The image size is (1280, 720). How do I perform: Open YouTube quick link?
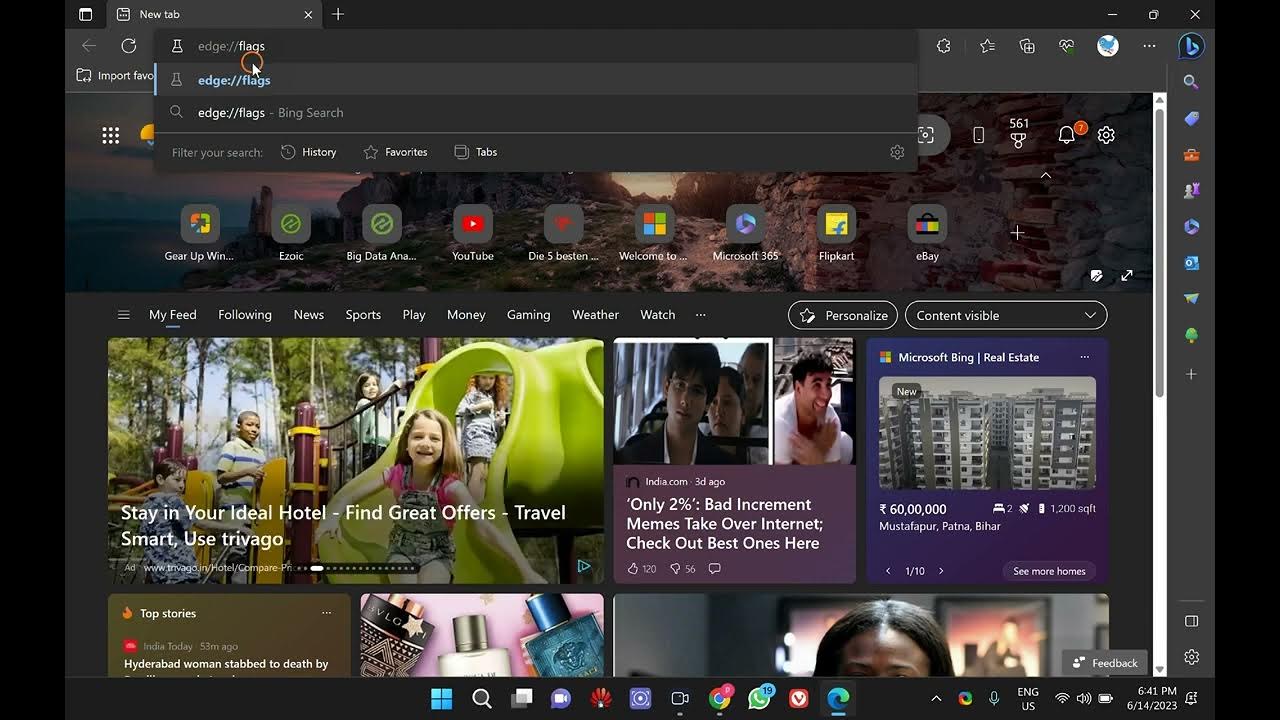[x=473, y=234]
